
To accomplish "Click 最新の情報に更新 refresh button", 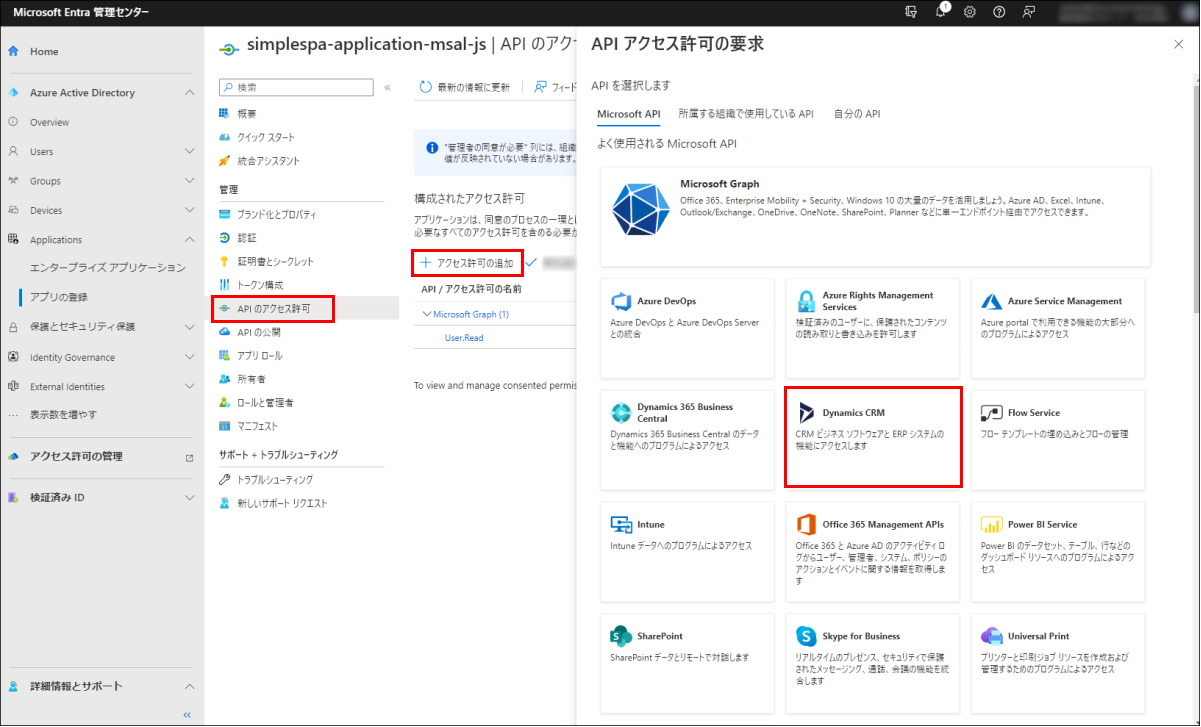I will click(465, 87).
